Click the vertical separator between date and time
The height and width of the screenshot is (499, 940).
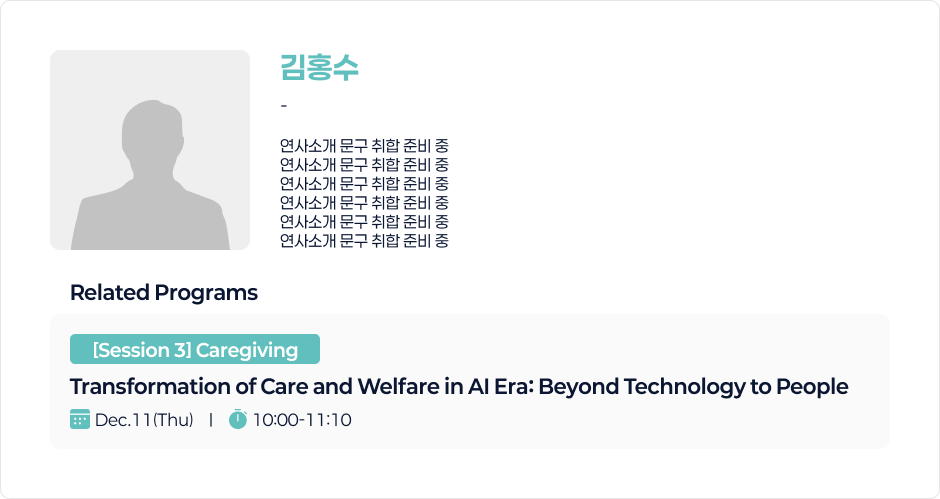(x=211, y=420)
